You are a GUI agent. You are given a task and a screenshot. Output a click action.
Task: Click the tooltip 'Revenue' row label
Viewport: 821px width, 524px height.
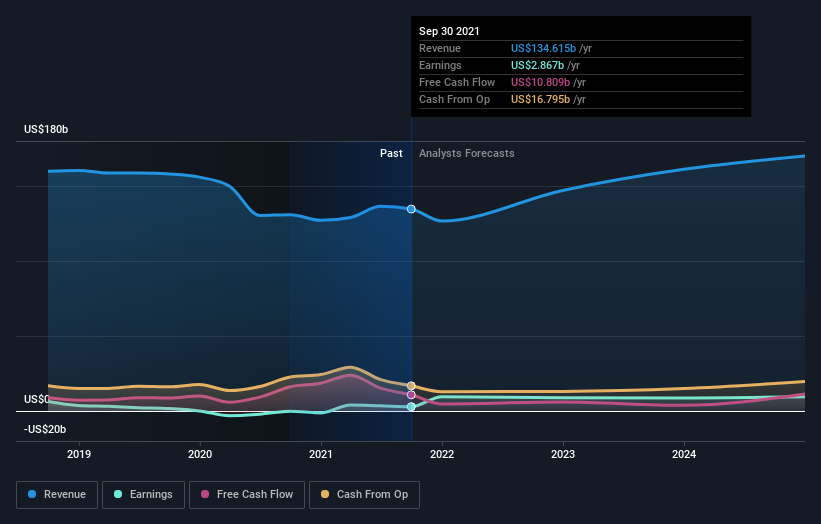(x=440, y=48)
